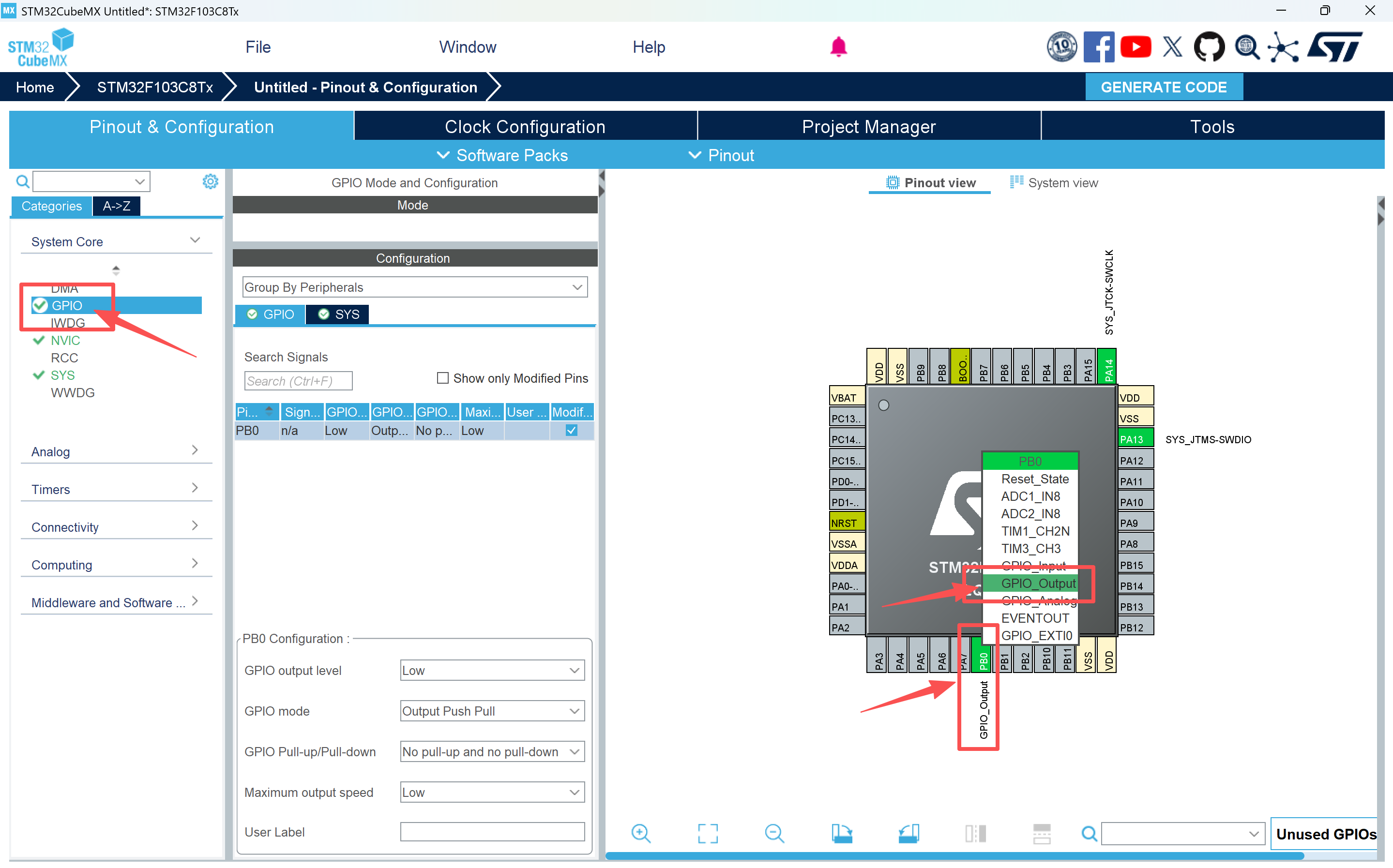
Task: Expand the System Core category
Action: tap(116, 242)
